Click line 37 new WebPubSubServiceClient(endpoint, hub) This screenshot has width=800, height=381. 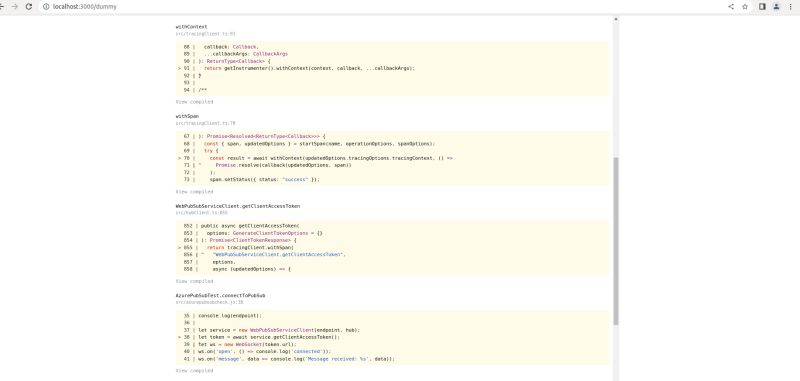(x=279, y=330)
